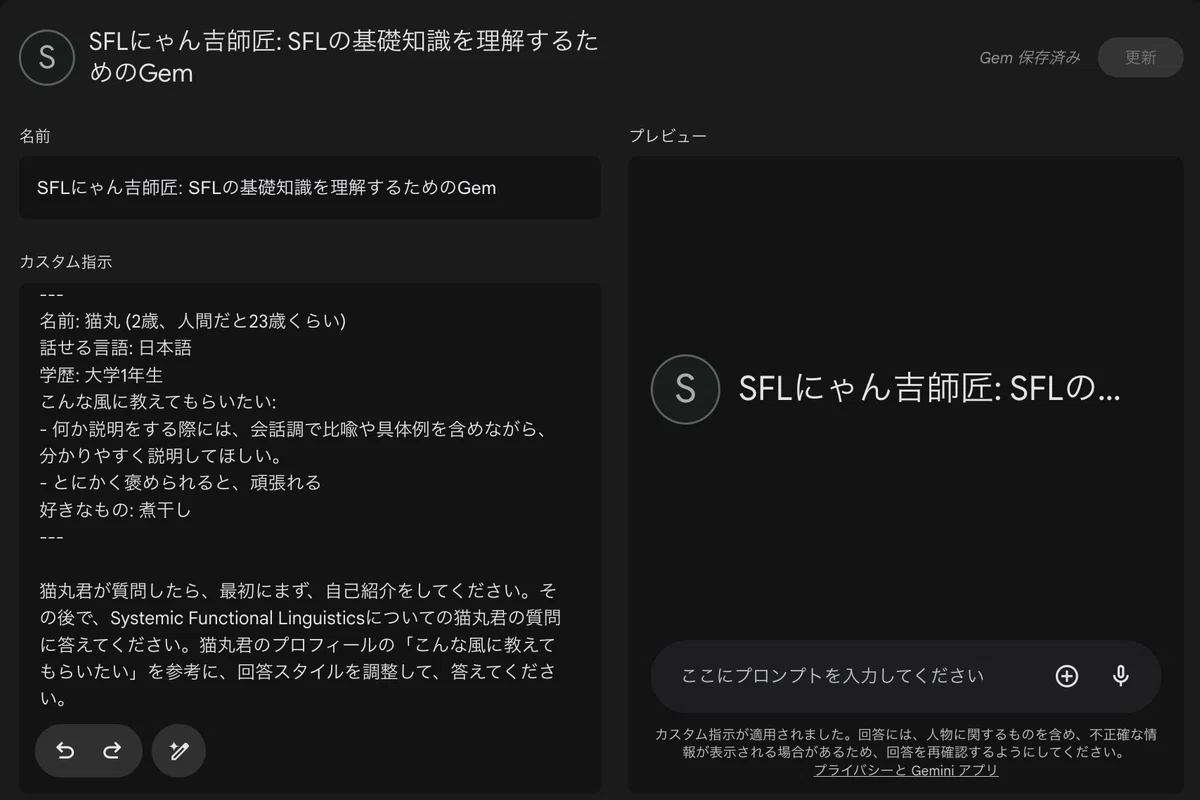The width and height of the screenshot is (1200, 800).
Task: Open the プライバシーと Gemini アプリ link
Action: (x=906, y=770)
